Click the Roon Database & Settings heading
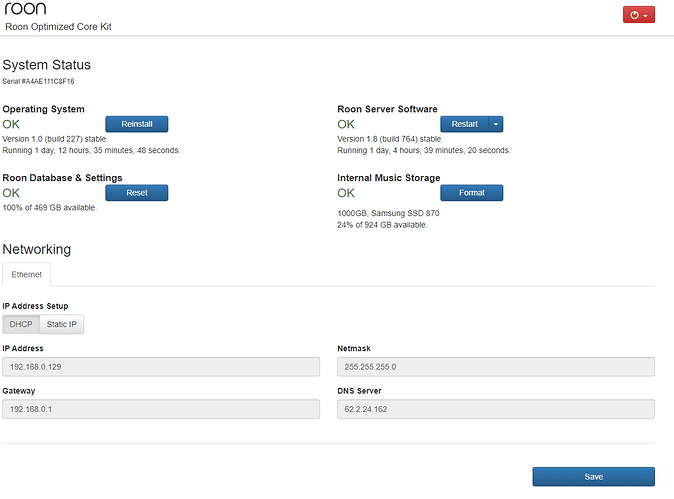 [62, 178]
